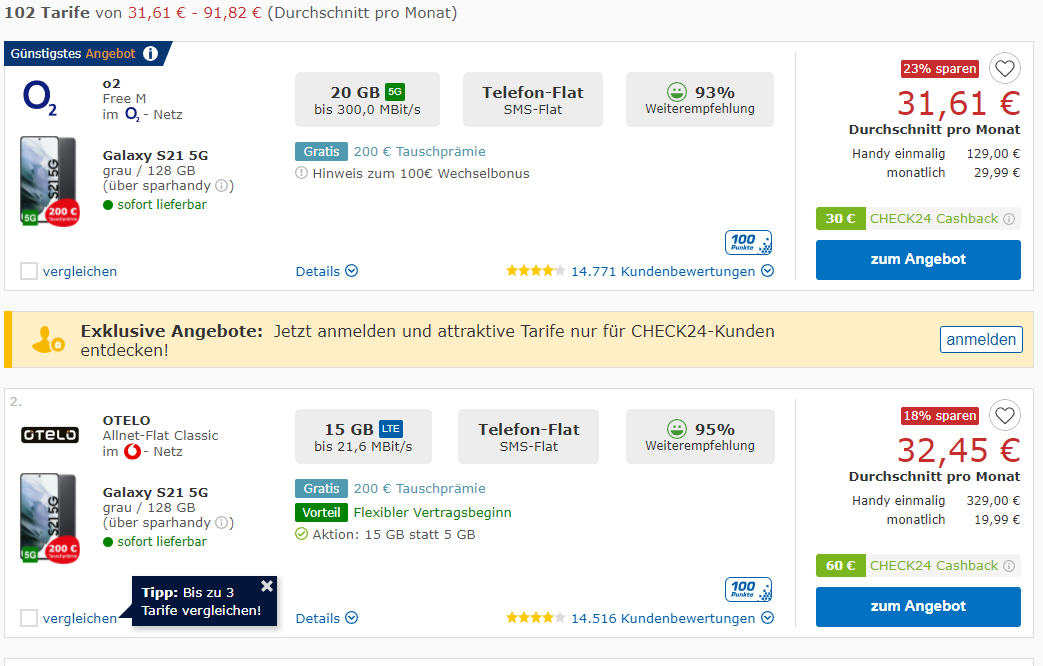Click 100 Punkte badge in o2 offer

coord(748,243)
